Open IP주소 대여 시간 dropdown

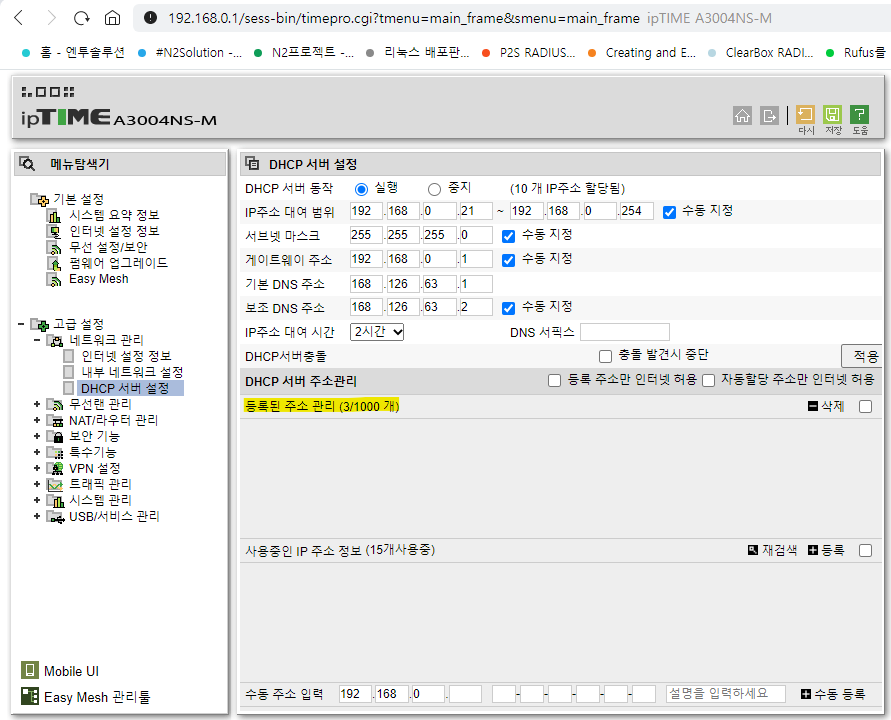pyautogui.click(x=377, y=332)
